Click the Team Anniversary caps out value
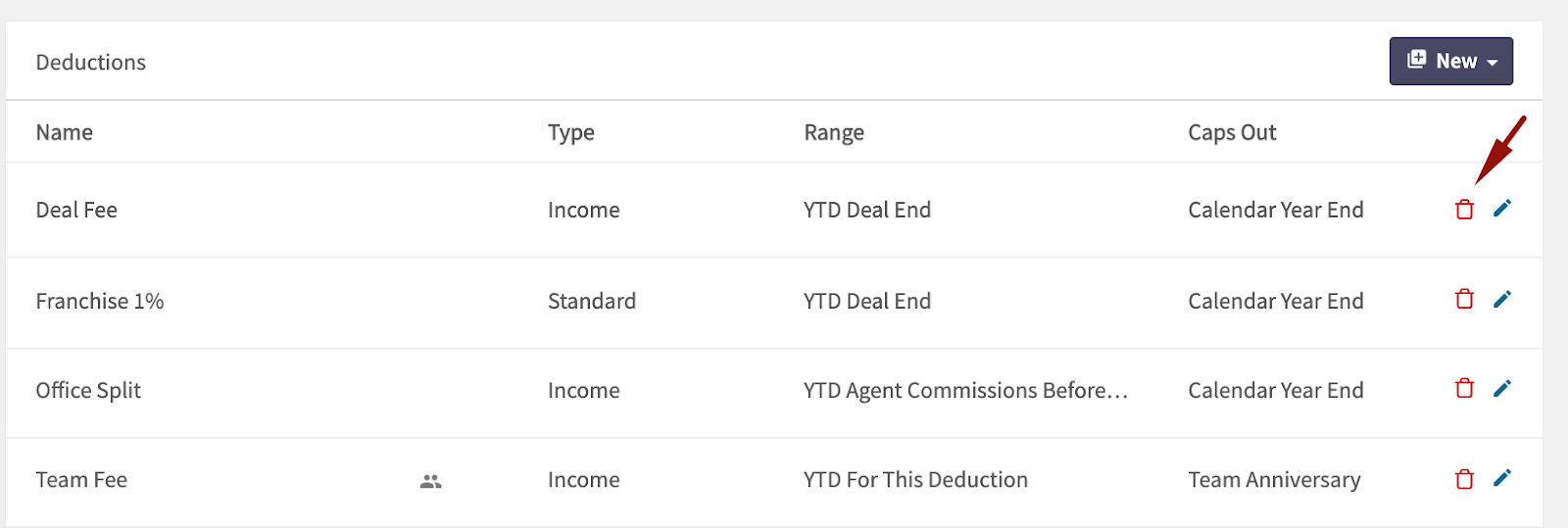Image resolution: width=1568 pixels, height=528 pixels. click(x=1274, y=480)
